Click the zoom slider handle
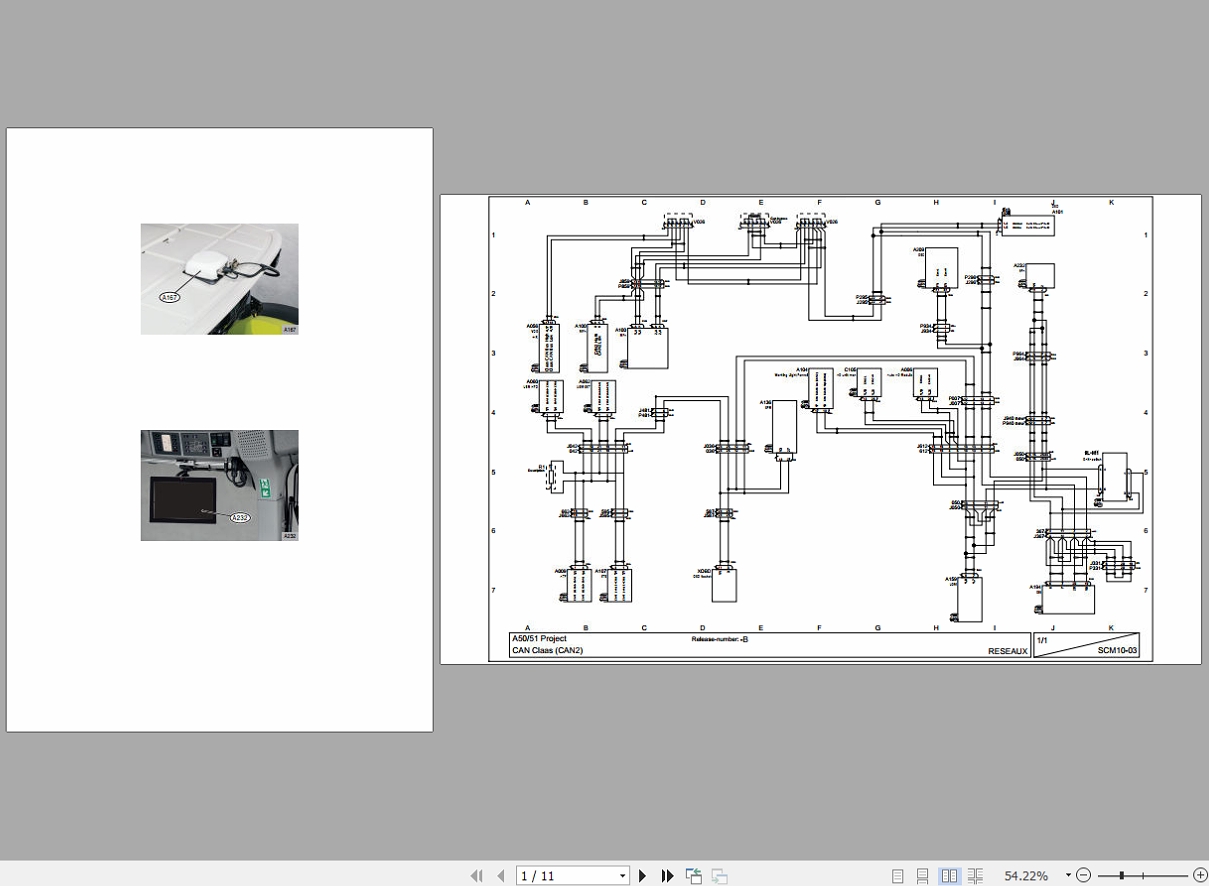This screenshot has height=886, width=1209. 1122,876
